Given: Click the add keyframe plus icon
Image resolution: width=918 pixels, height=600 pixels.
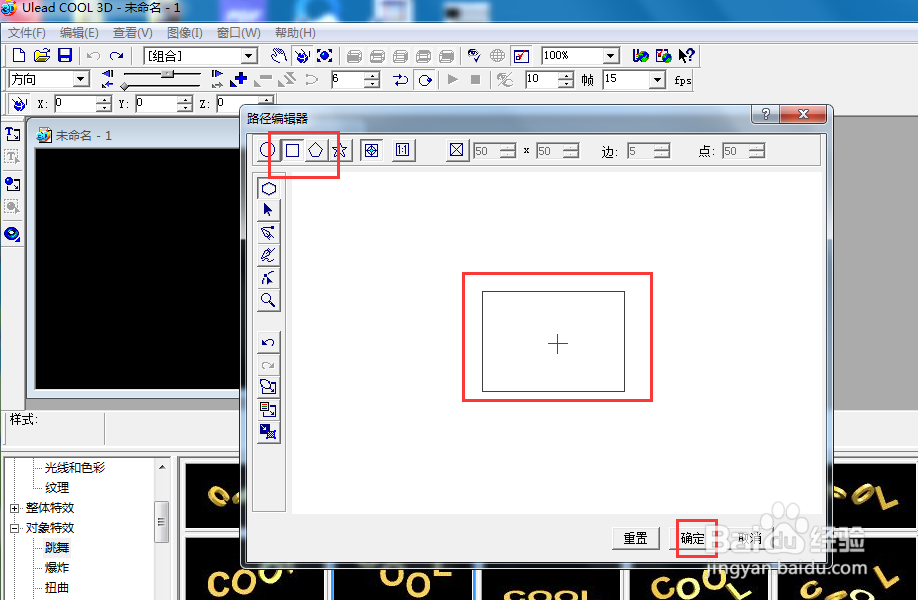Looking at the screenshot, I should coord(239,79).
